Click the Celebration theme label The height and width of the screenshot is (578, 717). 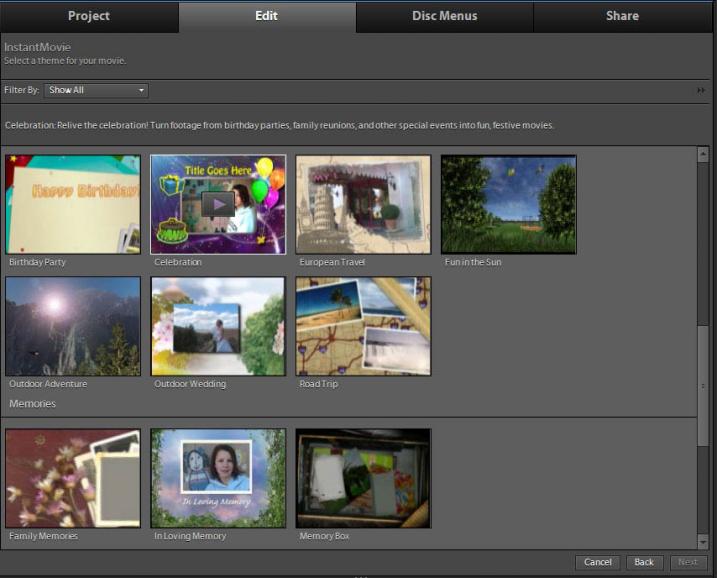(177, 262)
